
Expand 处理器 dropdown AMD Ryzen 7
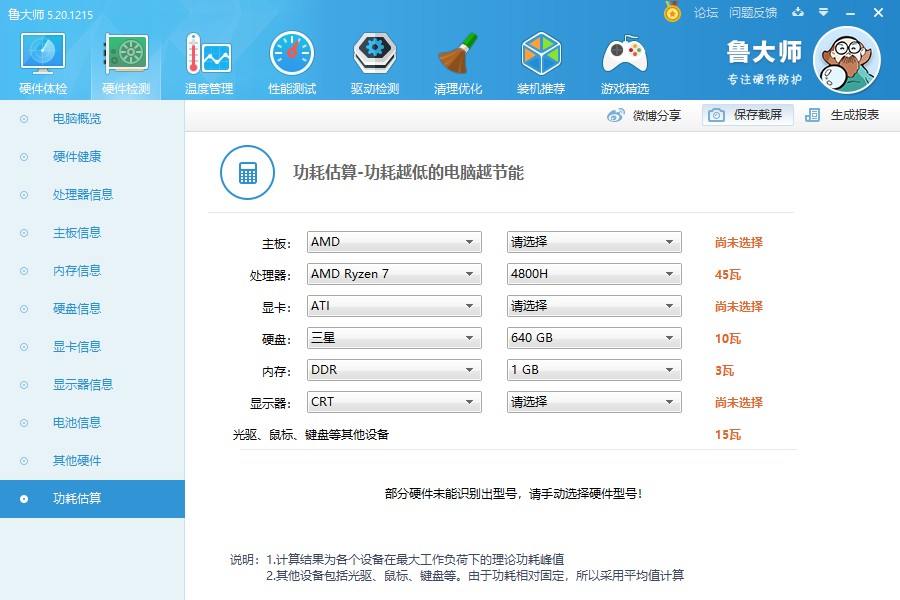coord(394,274)
